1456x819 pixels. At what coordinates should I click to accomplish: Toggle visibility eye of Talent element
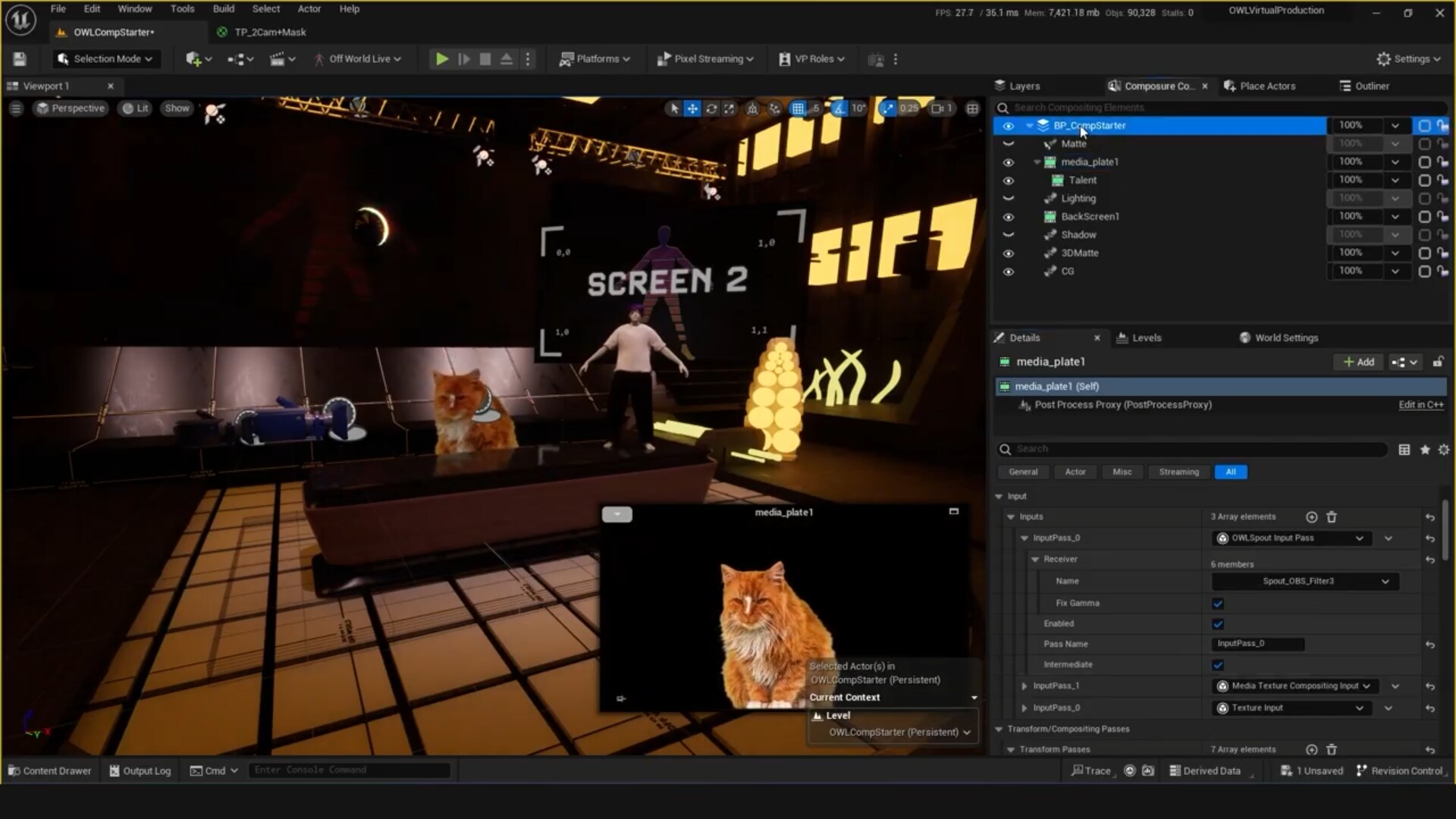1009,180
